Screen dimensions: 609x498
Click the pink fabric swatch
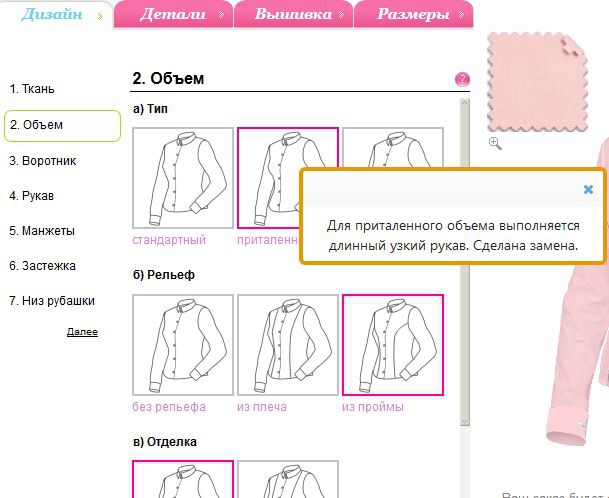(535, 82)
